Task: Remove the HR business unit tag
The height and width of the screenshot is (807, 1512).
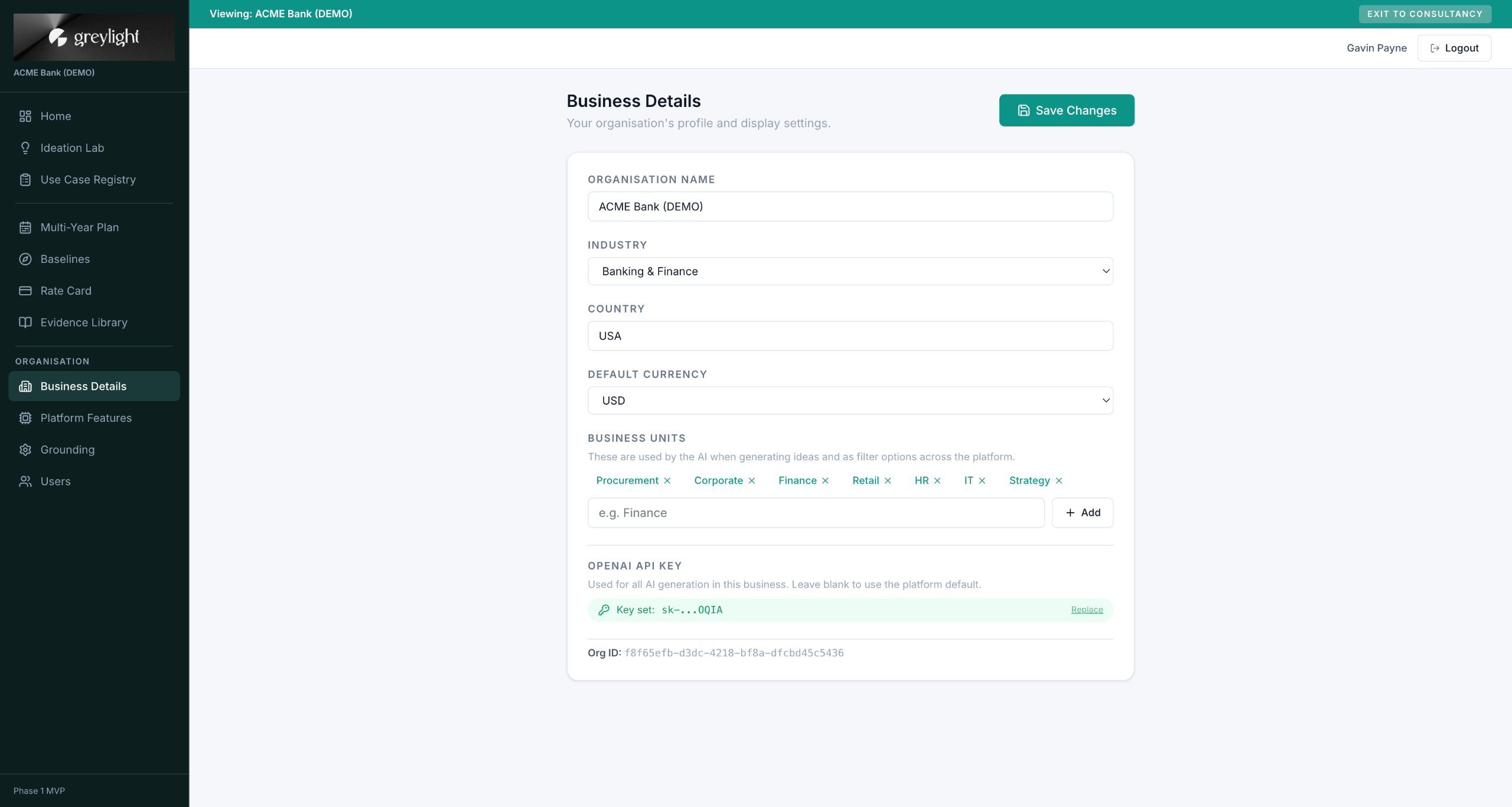Action: [x=937, y=481]
